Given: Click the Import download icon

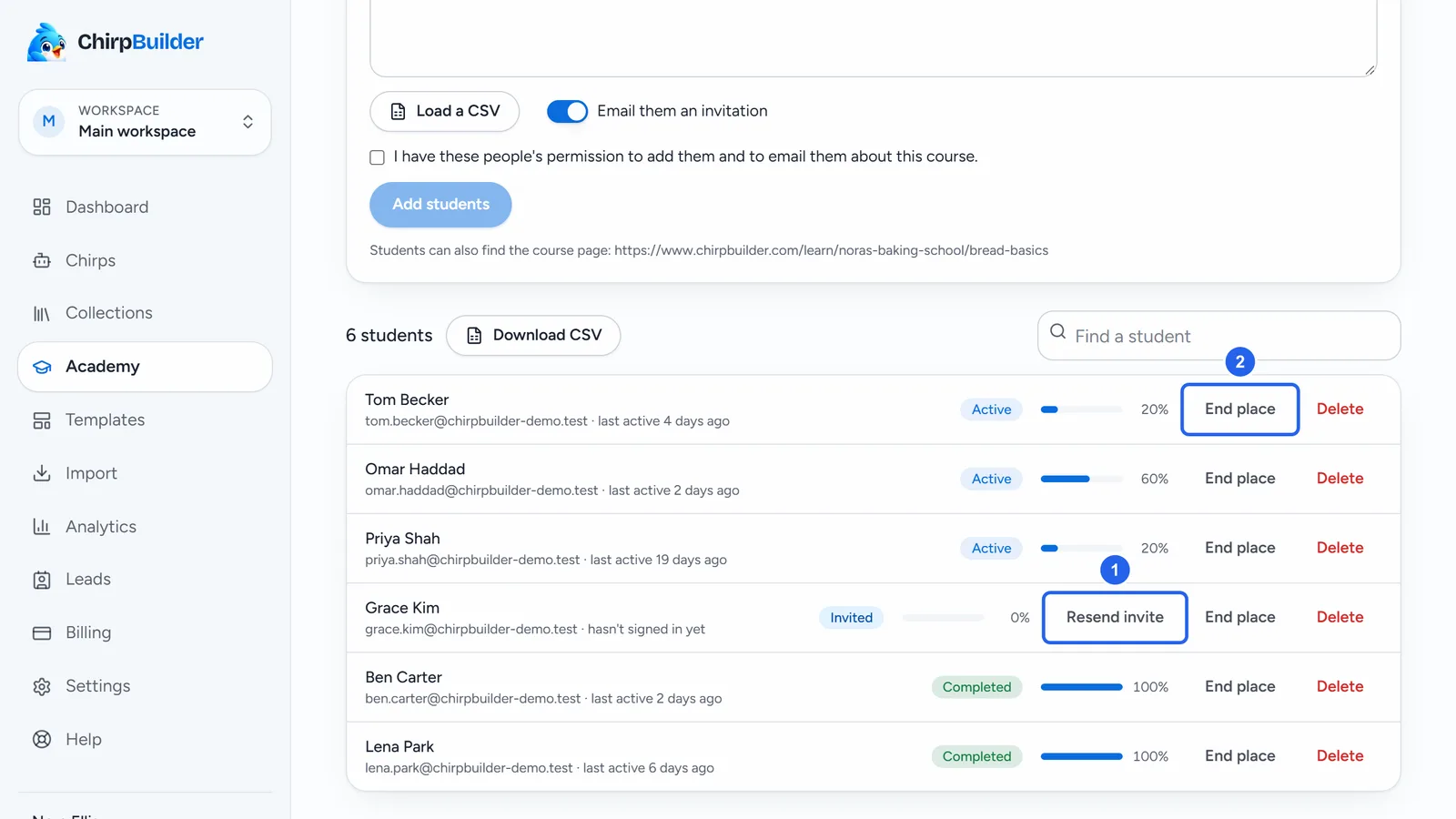Looking at the screenshot, I should click(42, 473).
